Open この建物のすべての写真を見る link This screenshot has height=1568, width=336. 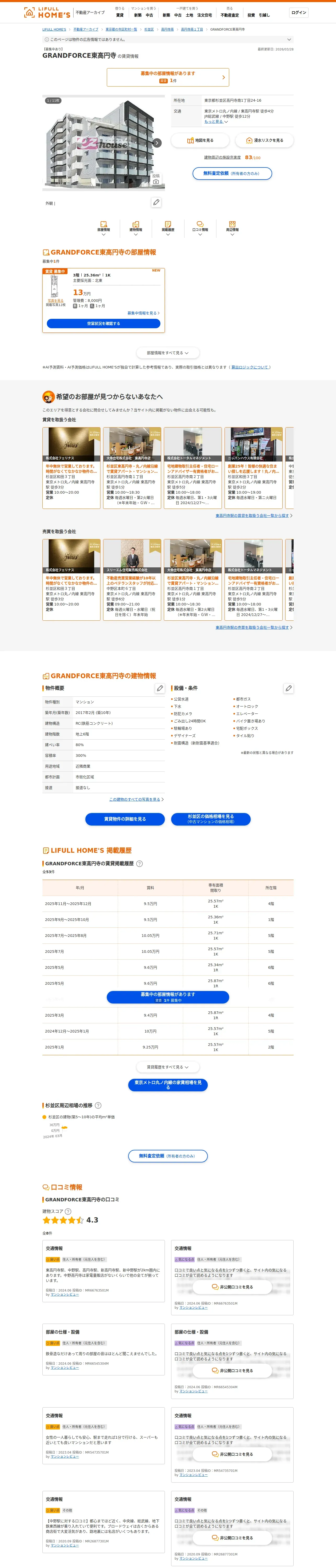pos(137,799)
